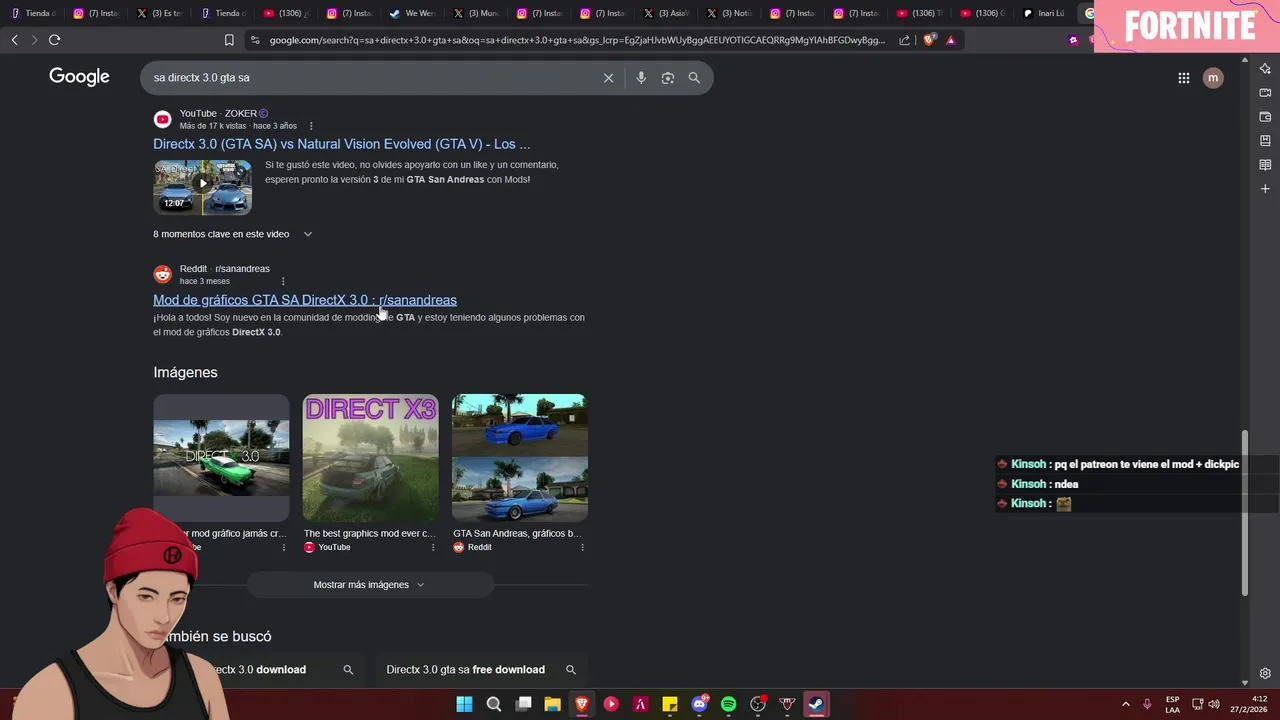Image resolution: width=1280 pixels, height=720 pixels.
Task: Open options for Reddit image result
Action: (x=582, y=547)
